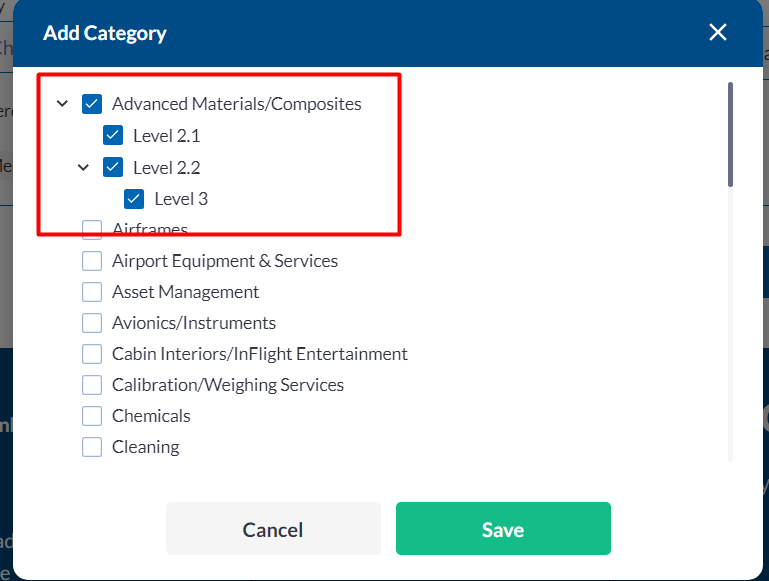
Task: Uncheck the Level 2.1 checkbox
Action: click(113, 135)
